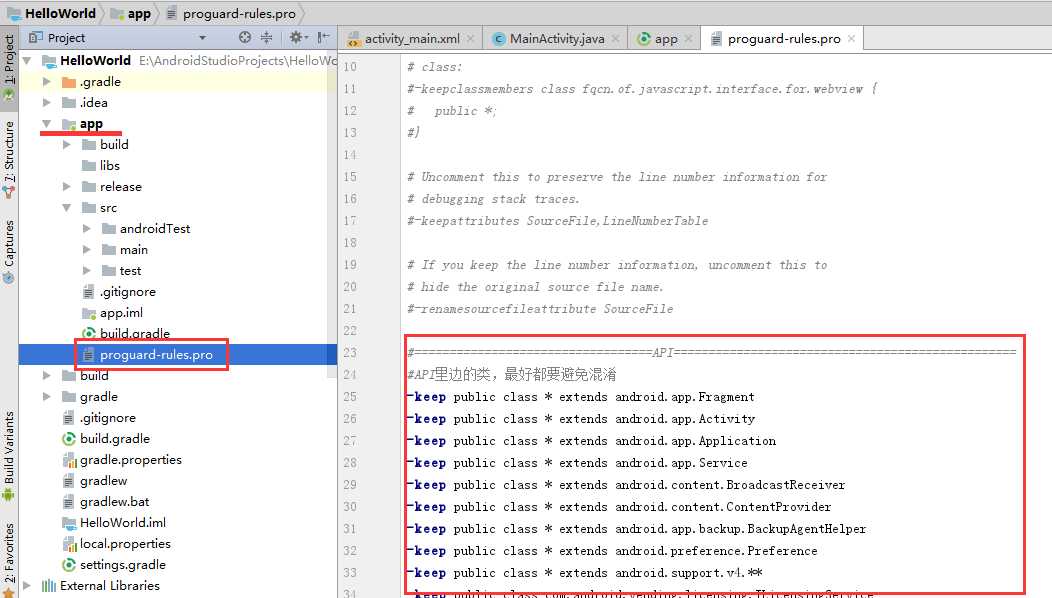Click the HelloWorld.iml file icon
This screenshot has width=1052, height=598.
tap(68, 523)
